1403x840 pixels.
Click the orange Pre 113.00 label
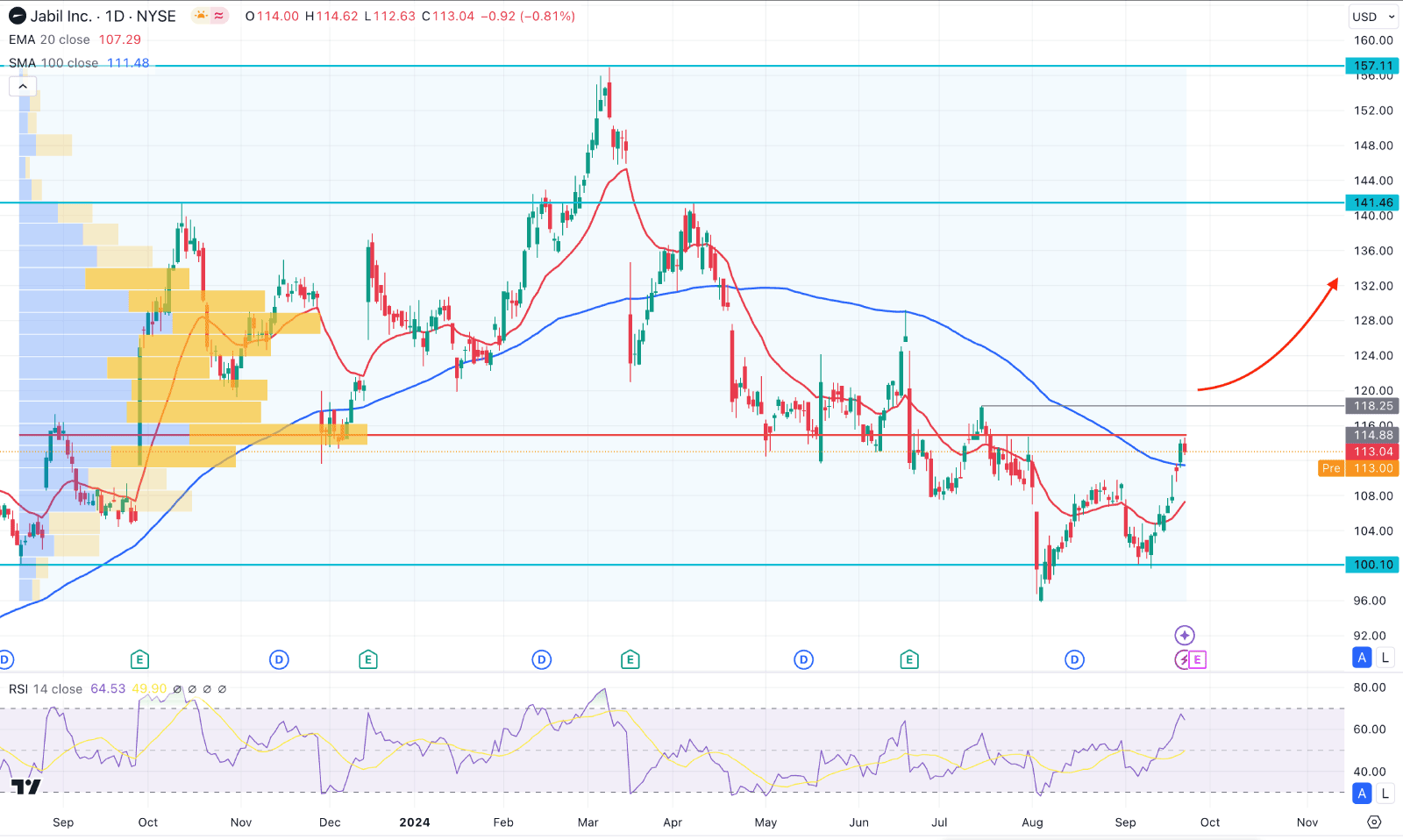tap(1358, 468)
